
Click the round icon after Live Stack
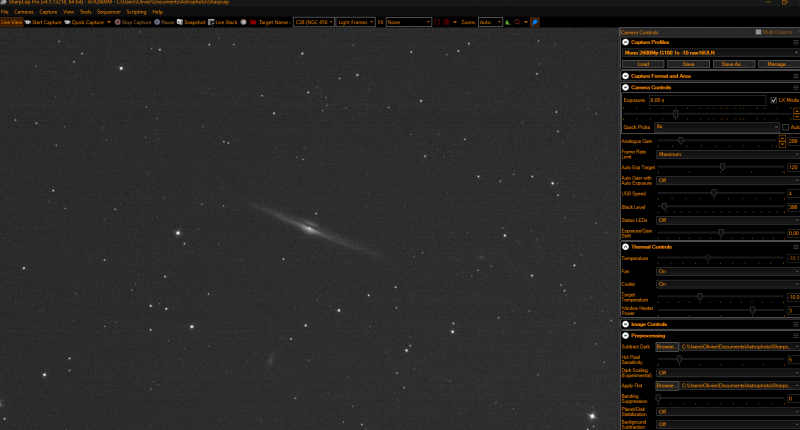pyautogui.click(x=243, y=22)
